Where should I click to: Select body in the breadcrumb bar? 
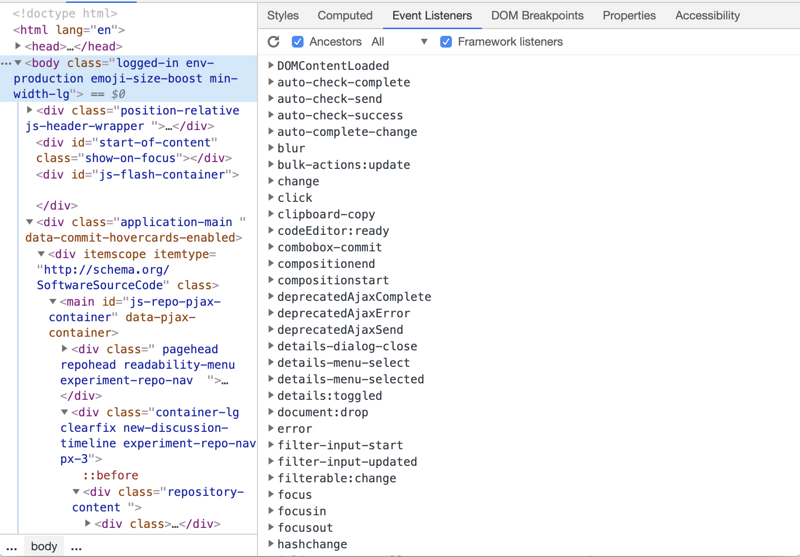[44, 547]
